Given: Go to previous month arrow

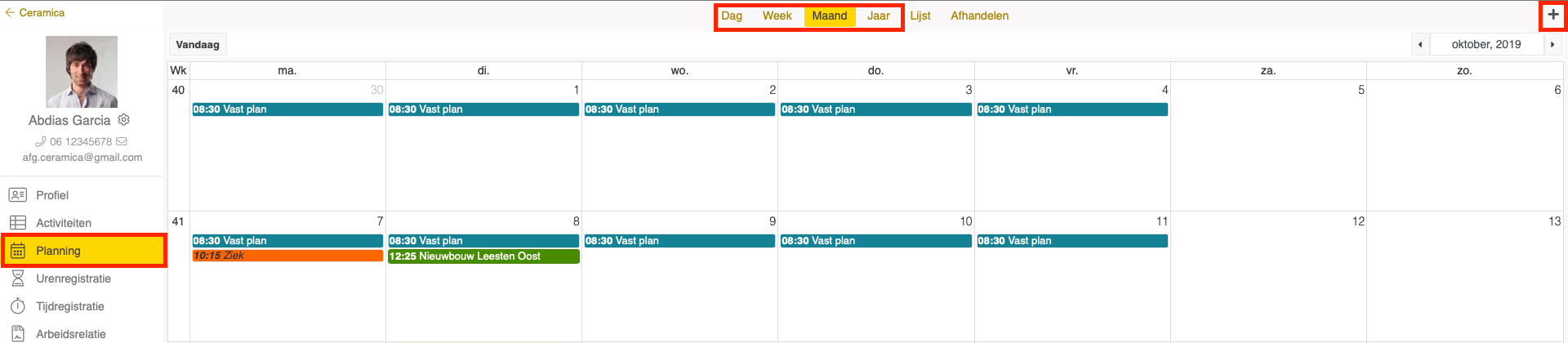Looking at the screenshot, I should (1421, 45).
